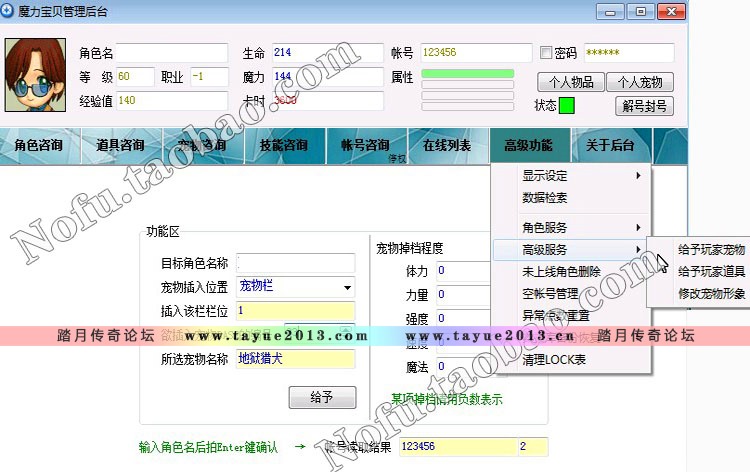Screen dimensions: 750x472
Task: Open the 高级功能 tab menu
Action: pos(529,145)
